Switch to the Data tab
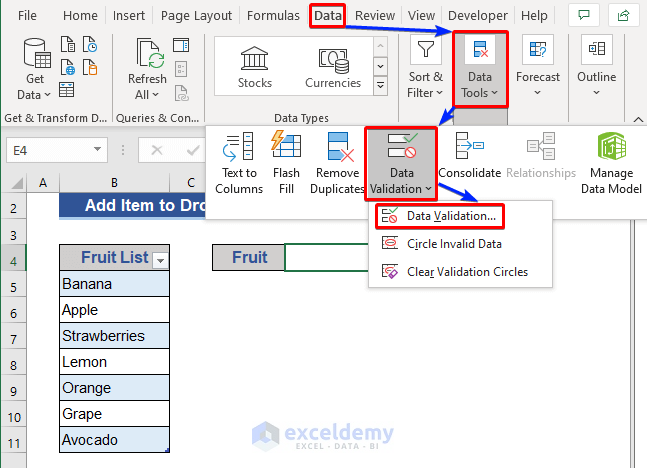The width and height of the screenshot is (647, 468). (x=328, y=16)
